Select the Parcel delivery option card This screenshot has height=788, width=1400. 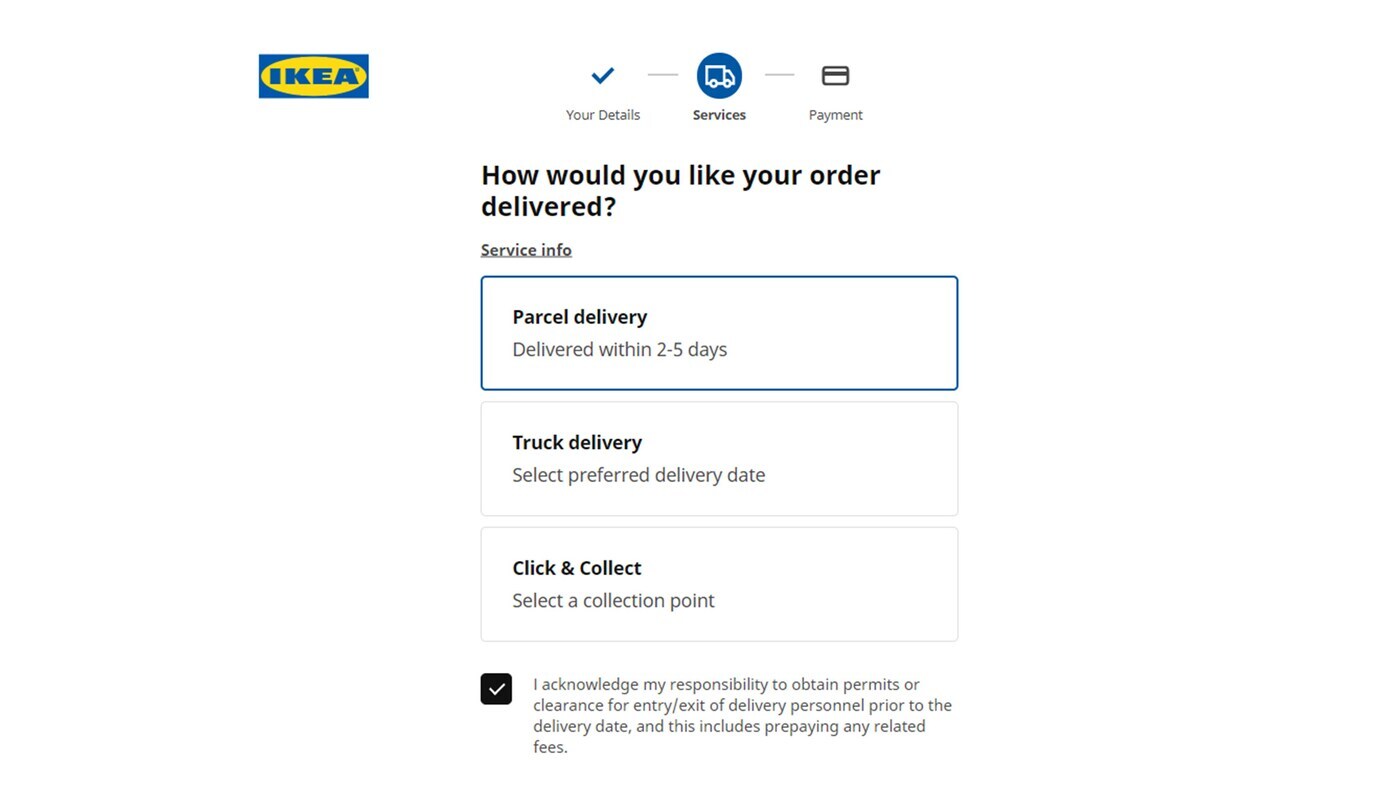pyautogui.click(x=719, y=332)
